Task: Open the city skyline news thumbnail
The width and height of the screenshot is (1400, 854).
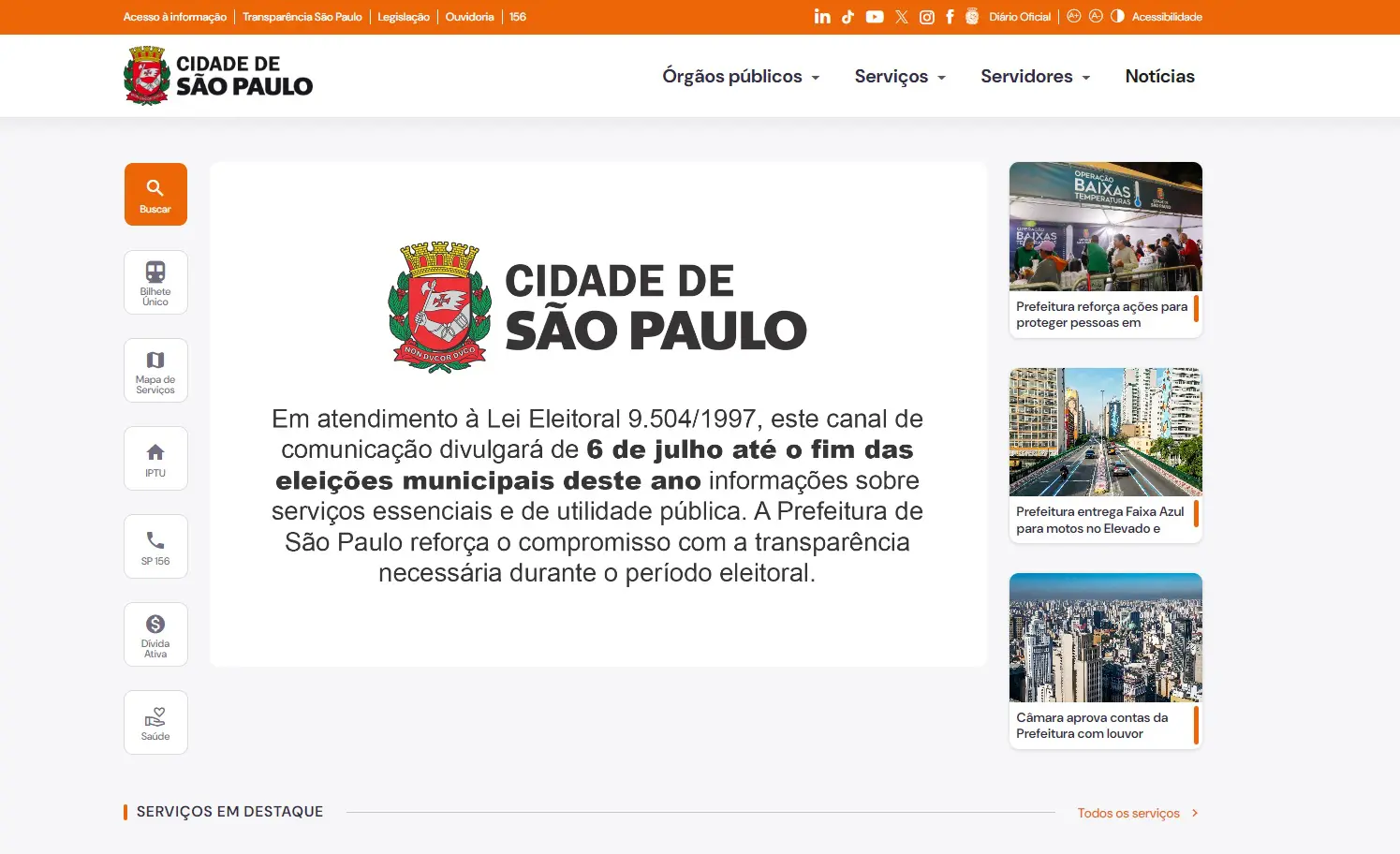Action: 1106,638
